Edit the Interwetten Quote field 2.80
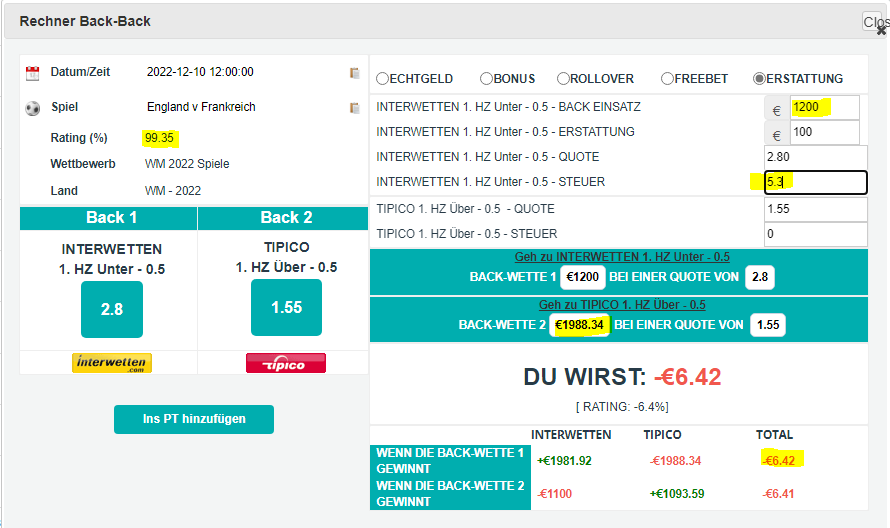This screenshot has width=890, height=528. pyautogui.click(x=816, y=157)
